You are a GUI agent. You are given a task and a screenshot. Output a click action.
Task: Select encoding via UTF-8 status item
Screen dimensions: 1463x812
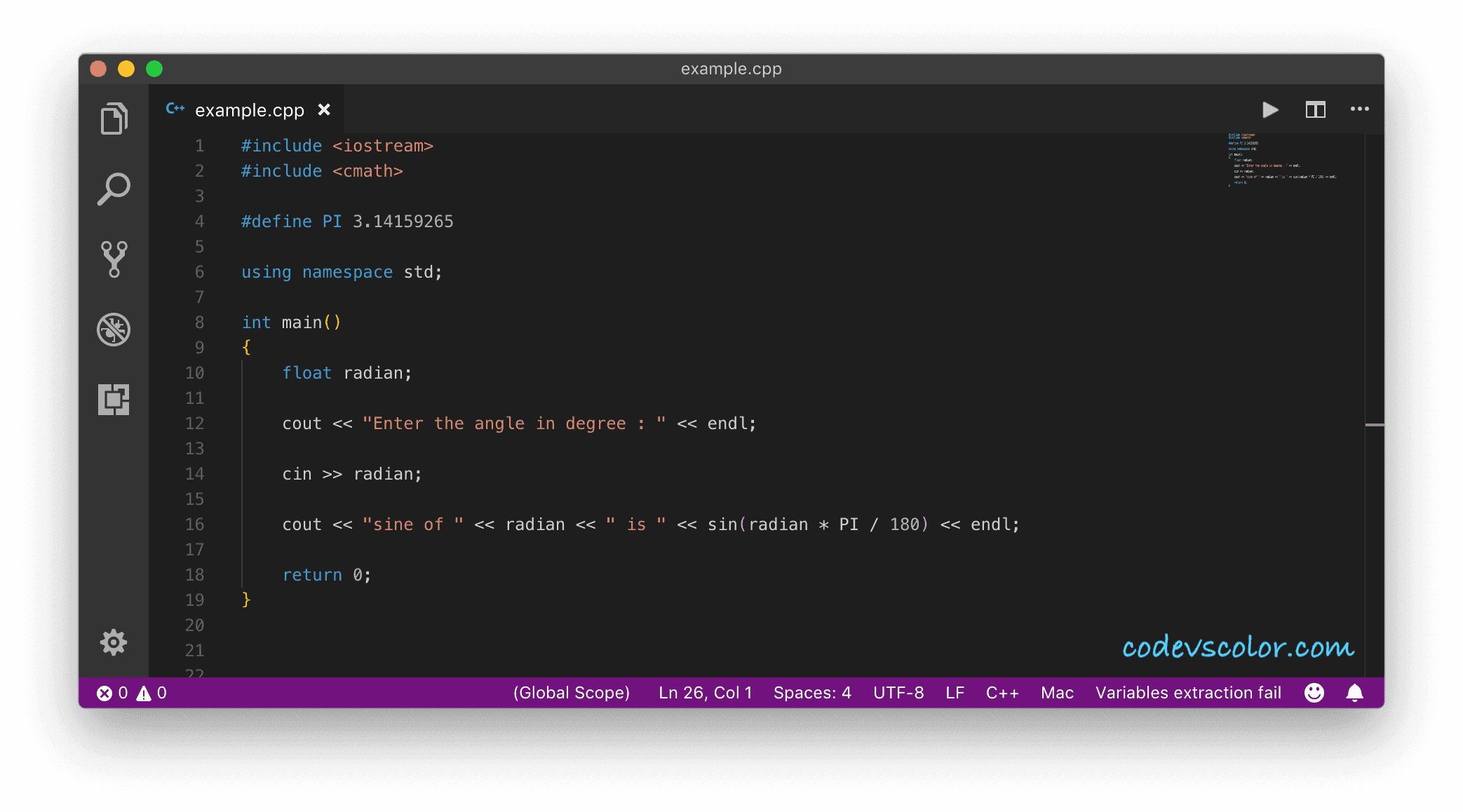898,693
